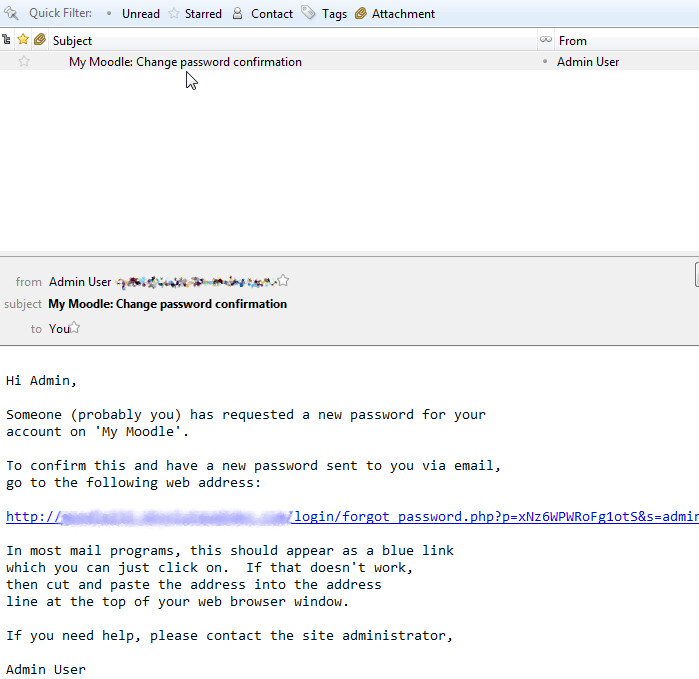Toggle the Unread quick filter
The height and width of the screenshot is (679, 699).
133,14
